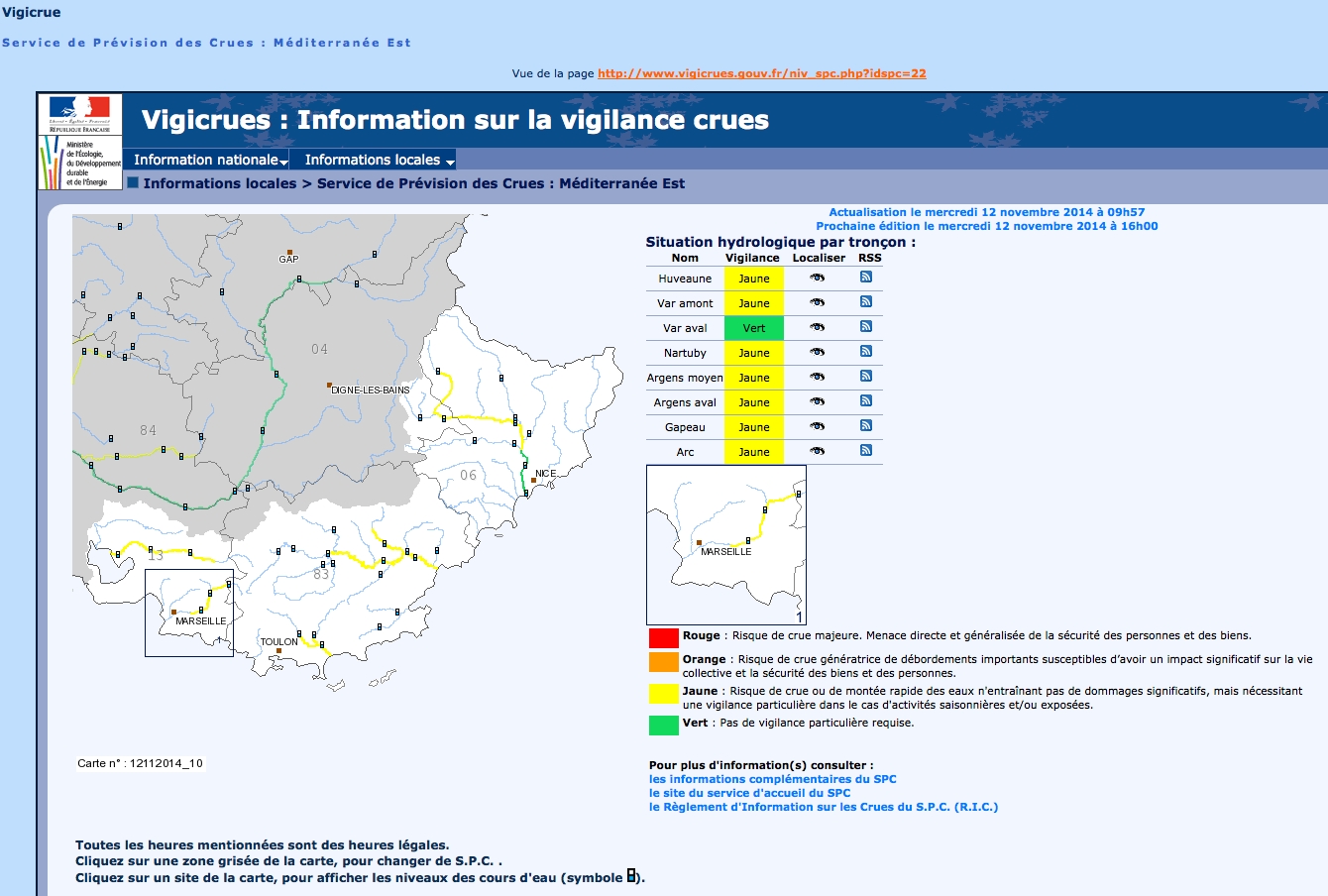Click the Vert vigilance cell for Var aval
This screenshot has width=1328, height=896.
coord(754,328)
